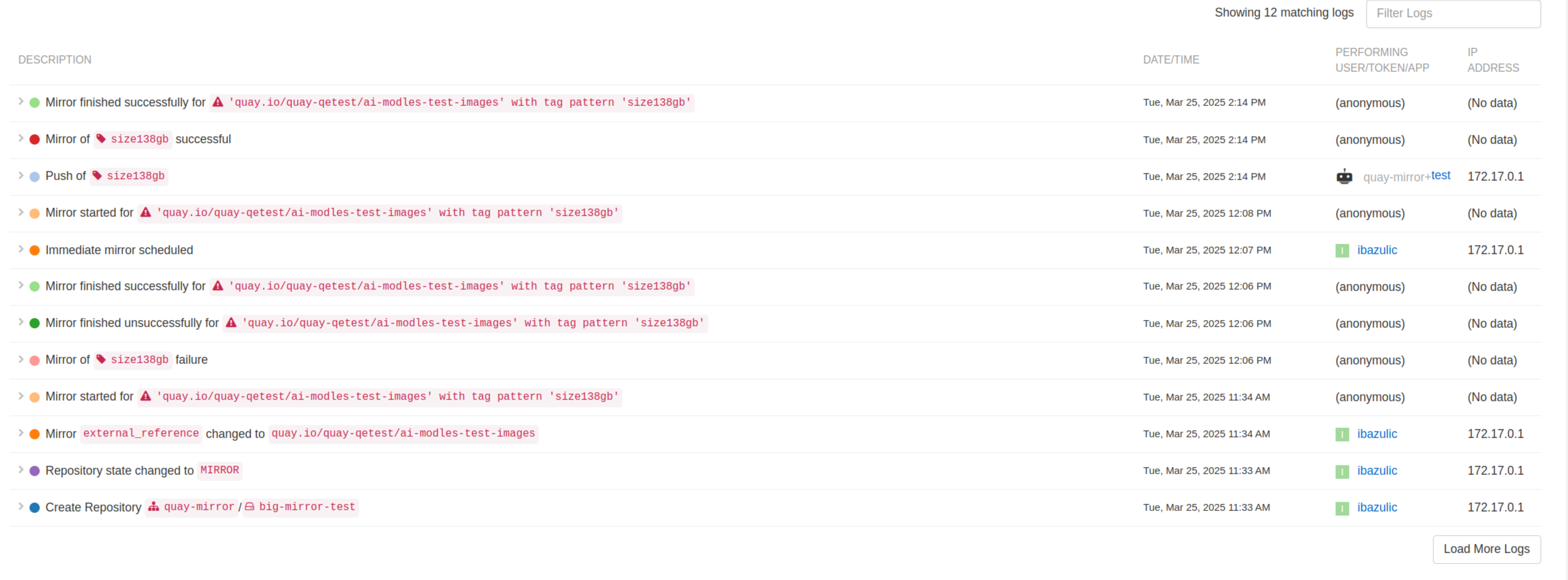The image size is (1568, 580).
Task: Click ibazulic avatar in 'Immediate mirror scheduled' row
Action: tap(1342, 250)
